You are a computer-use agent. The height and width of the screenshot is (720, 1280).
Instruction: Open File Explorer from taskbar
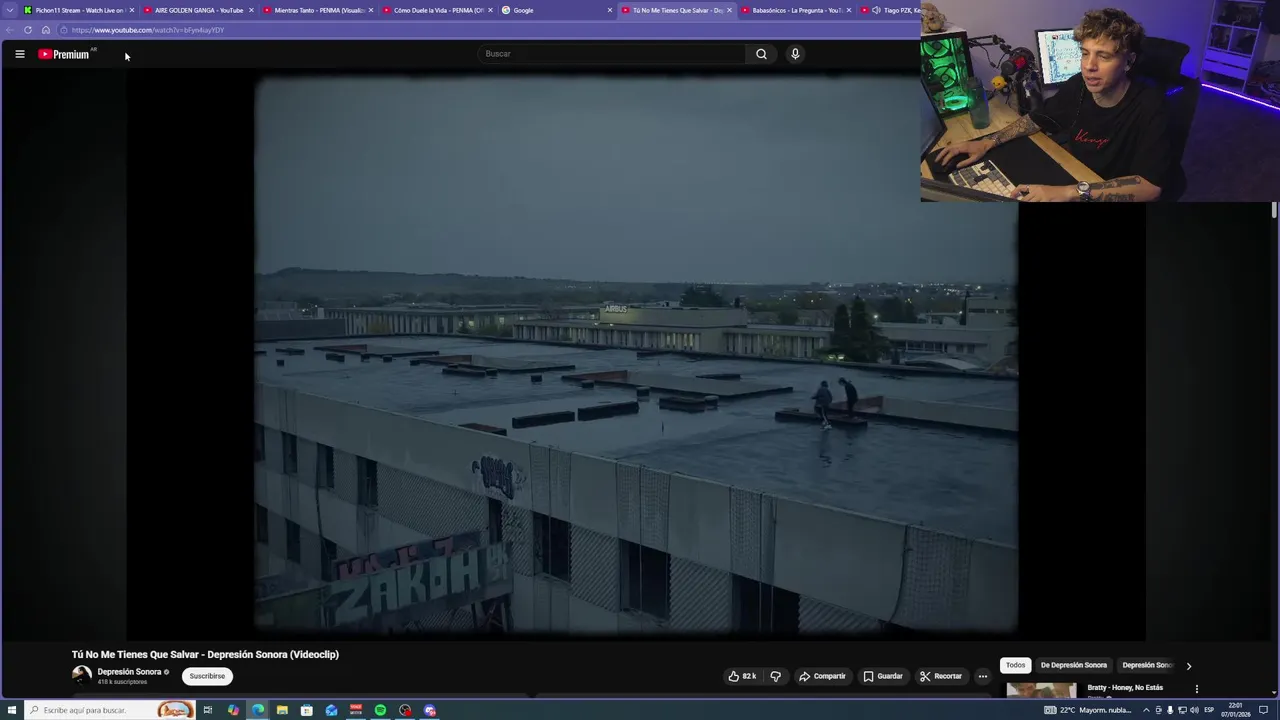click(282, 710)
